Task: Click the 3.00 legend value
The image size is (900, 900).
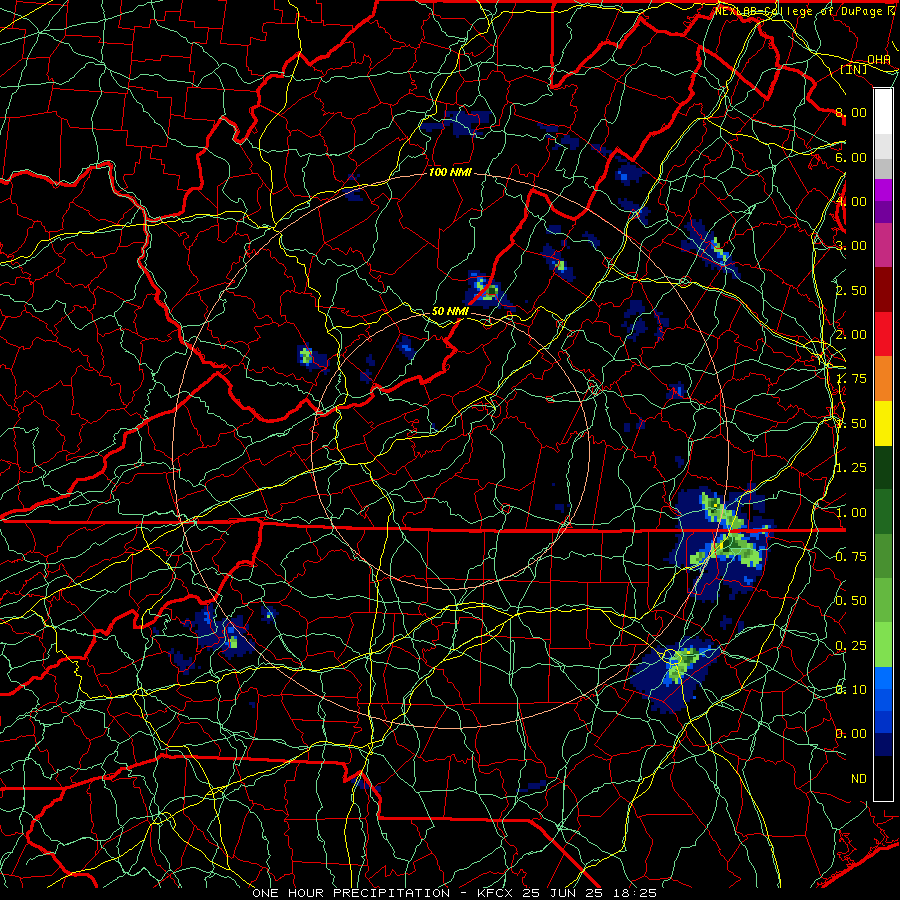Action: pyautogui.click(x=851, y=246)
